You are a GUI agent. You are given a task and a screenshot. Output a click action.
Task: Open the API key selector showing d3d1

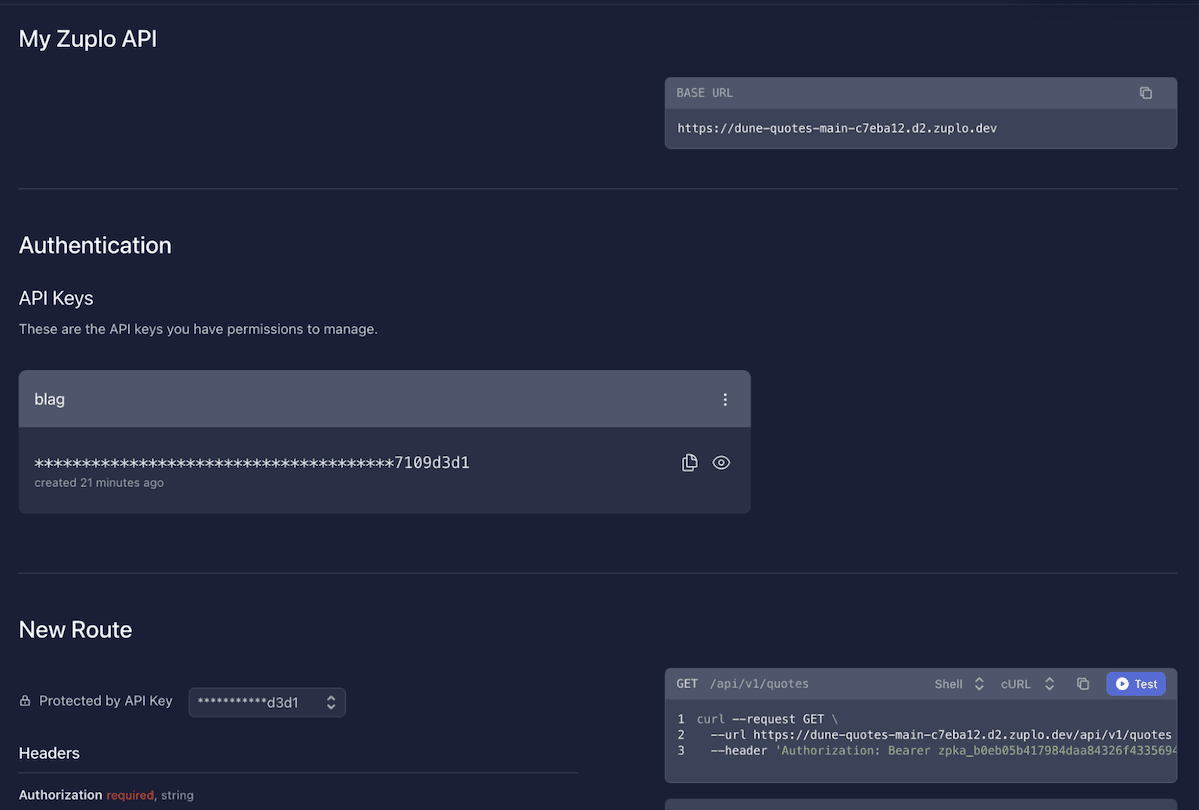point(266,702)
